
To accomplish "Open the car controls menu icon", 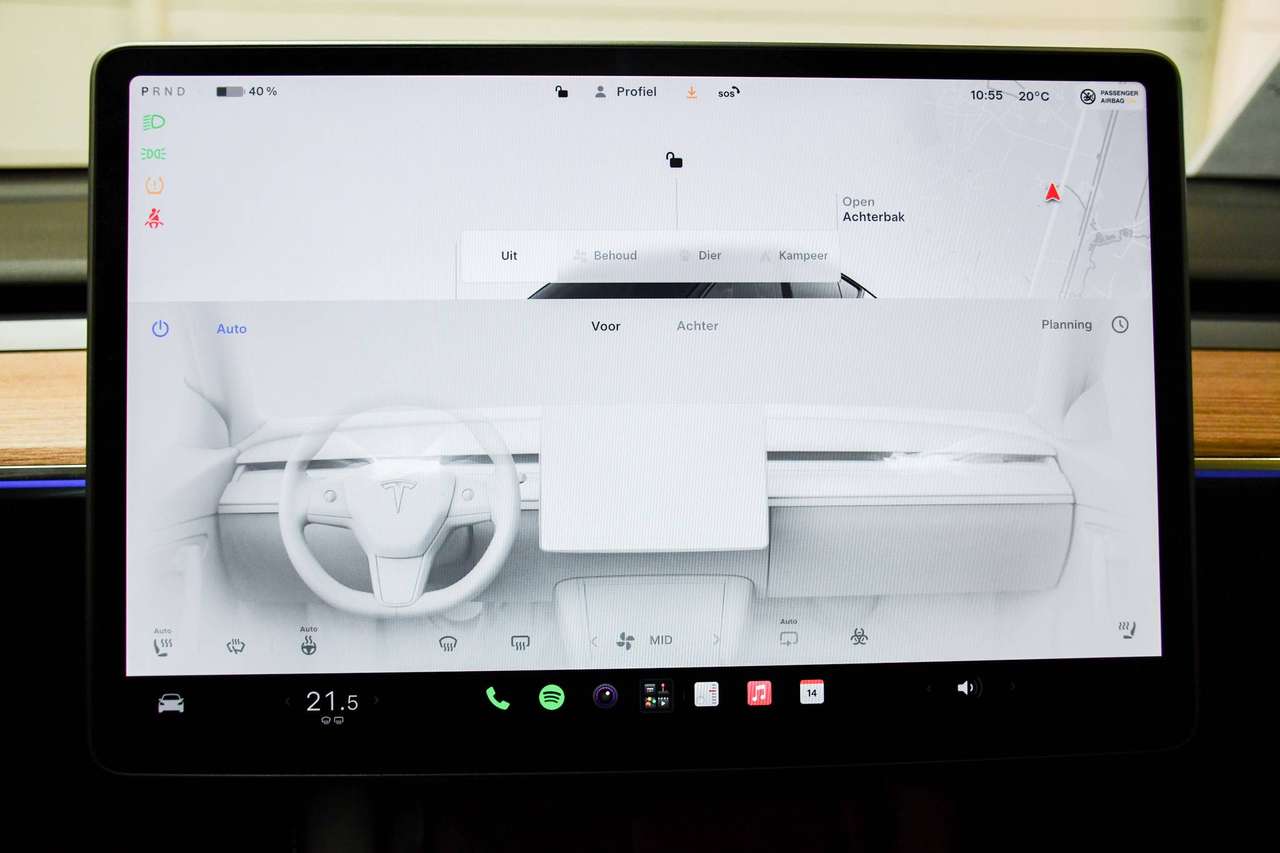I will [x=171, y=703].
